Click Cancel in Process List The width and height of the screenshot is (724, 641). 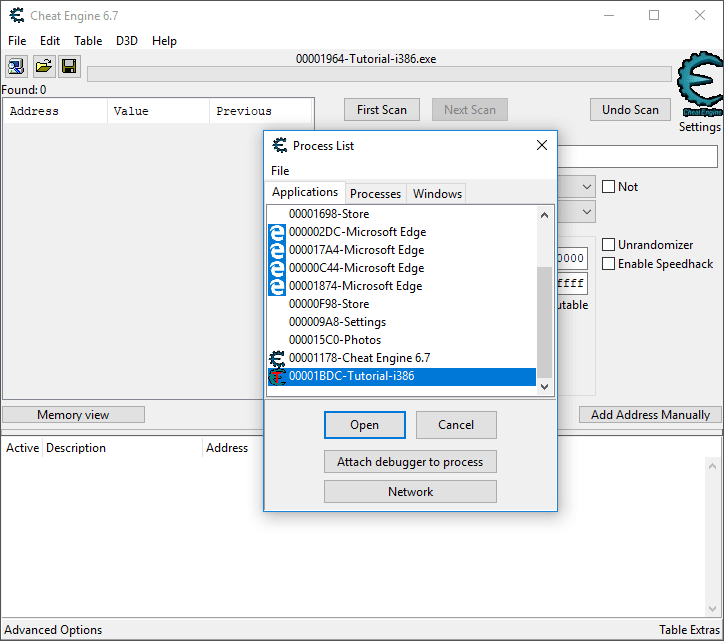click(x=456, y=425)
